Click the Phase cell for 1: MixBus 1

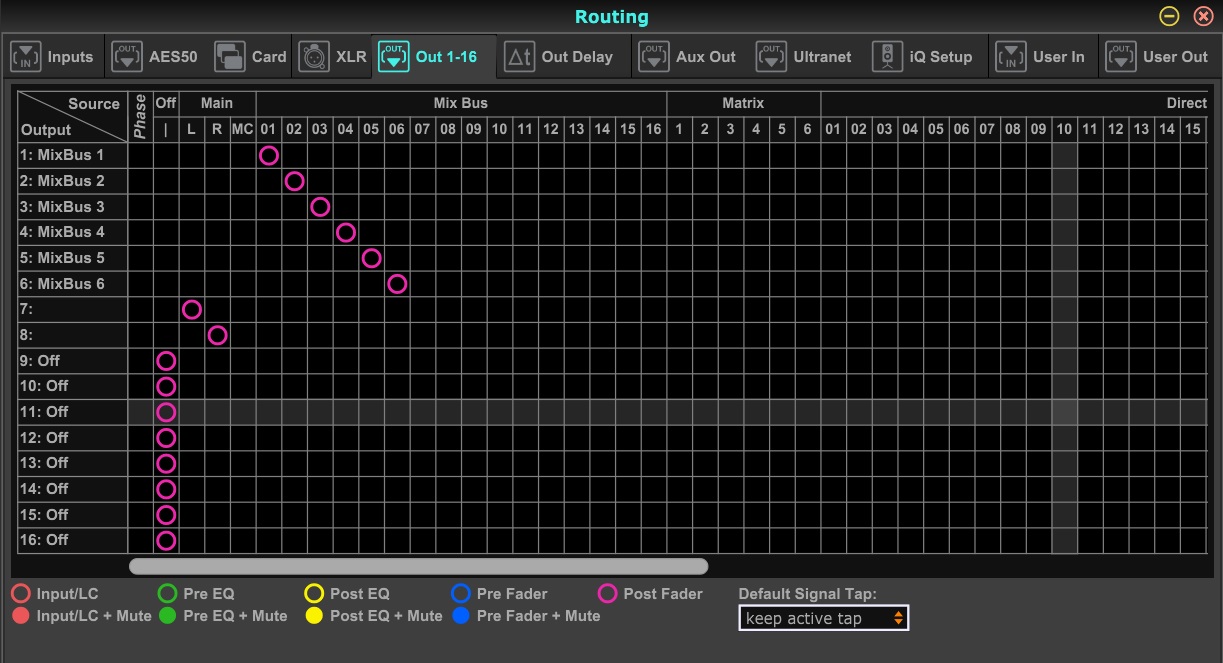click(140, 155)
